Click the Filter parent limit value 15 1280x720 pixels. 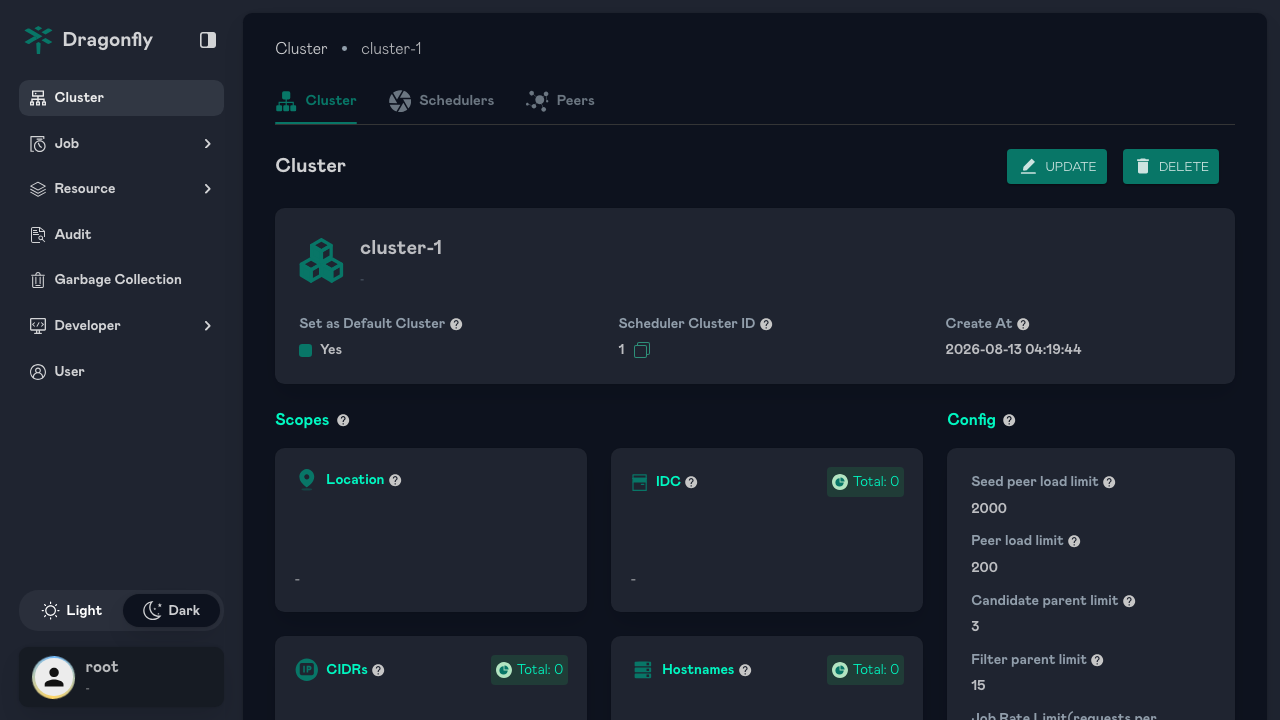pos(978,686)
